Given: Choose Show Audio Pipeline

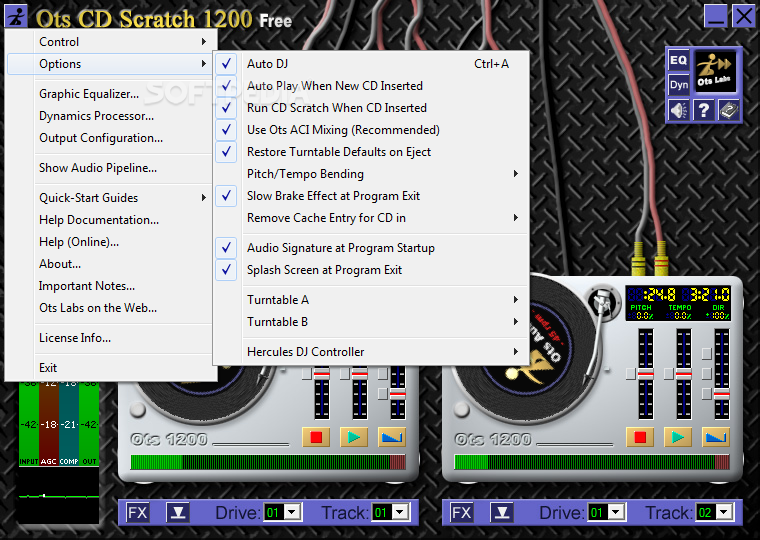Looking at the screenshot, I should coord(110,168).
